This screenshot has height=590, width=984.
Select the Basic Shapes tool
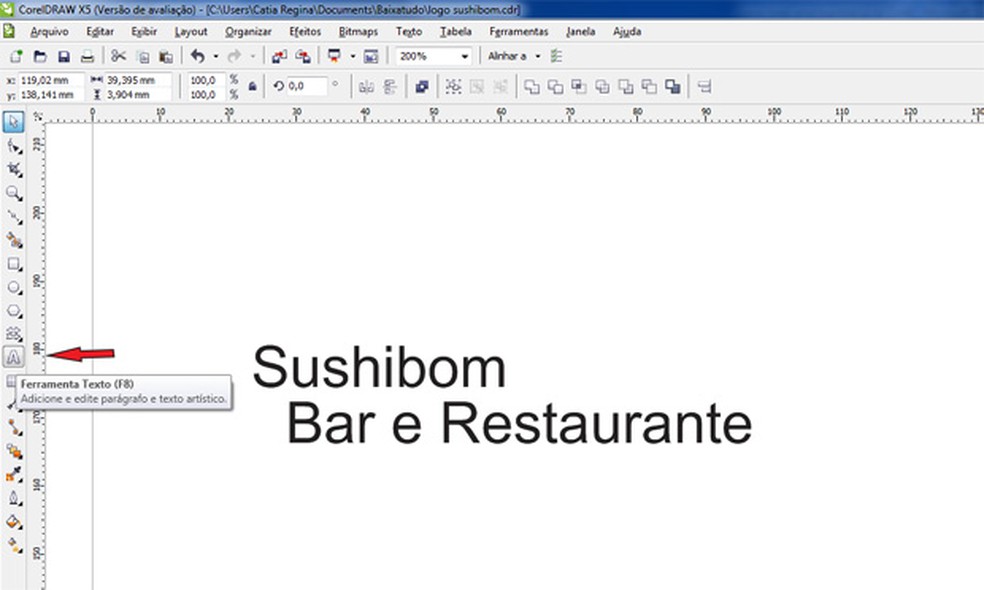pos(14,334)
